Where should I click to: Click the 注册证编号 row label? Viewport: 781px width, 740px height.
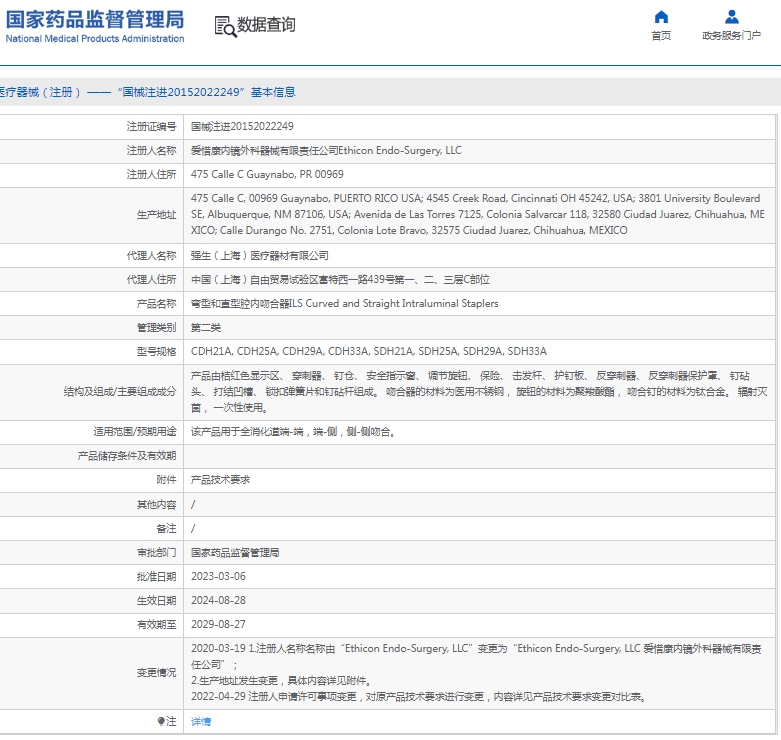151,126
